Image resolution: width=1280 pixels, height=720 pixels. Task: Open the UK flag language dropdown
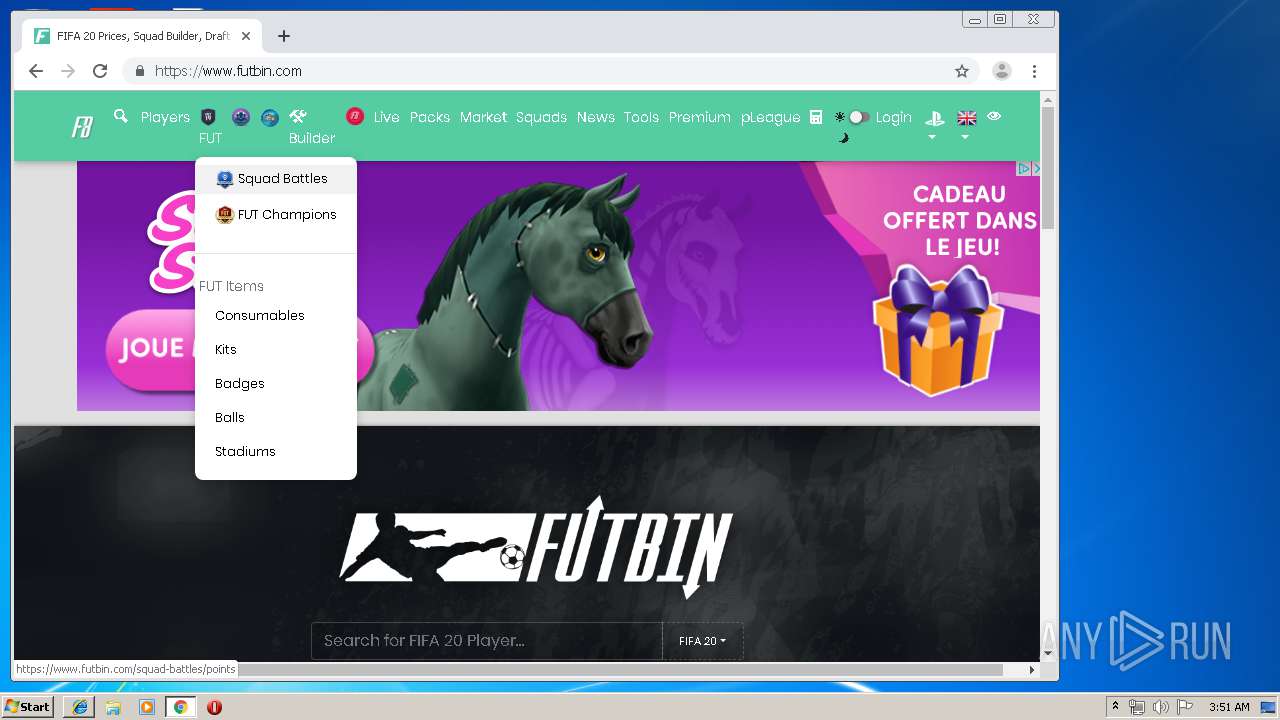point(966,123)
